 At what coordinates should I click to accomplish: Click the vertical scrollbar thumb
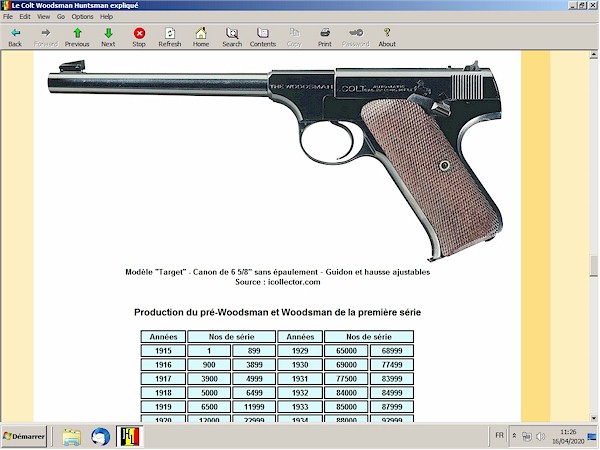[593, 266]
